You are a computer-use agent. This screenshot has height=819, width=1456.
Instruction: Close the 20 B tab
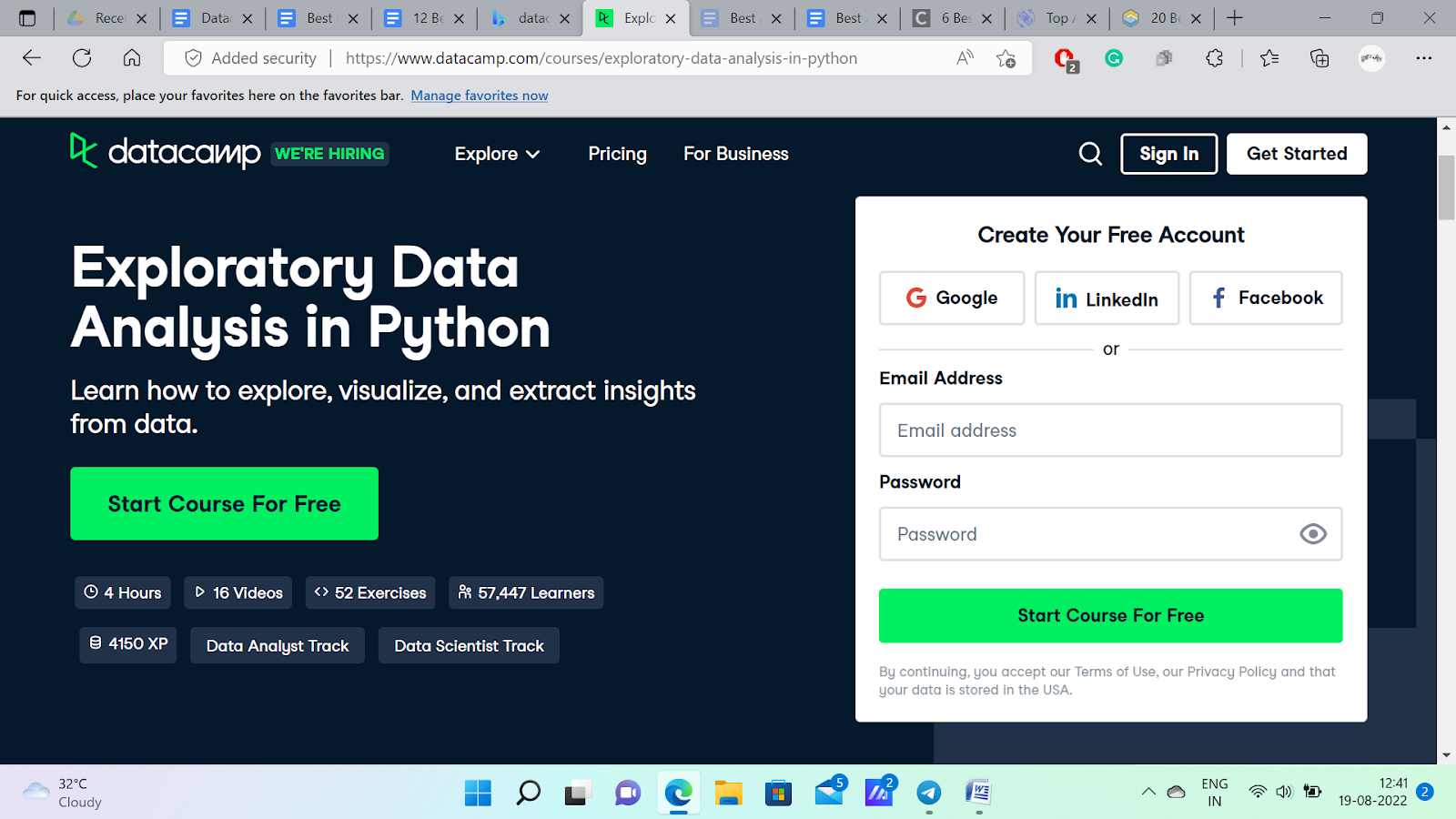(x=1196, y=18)
